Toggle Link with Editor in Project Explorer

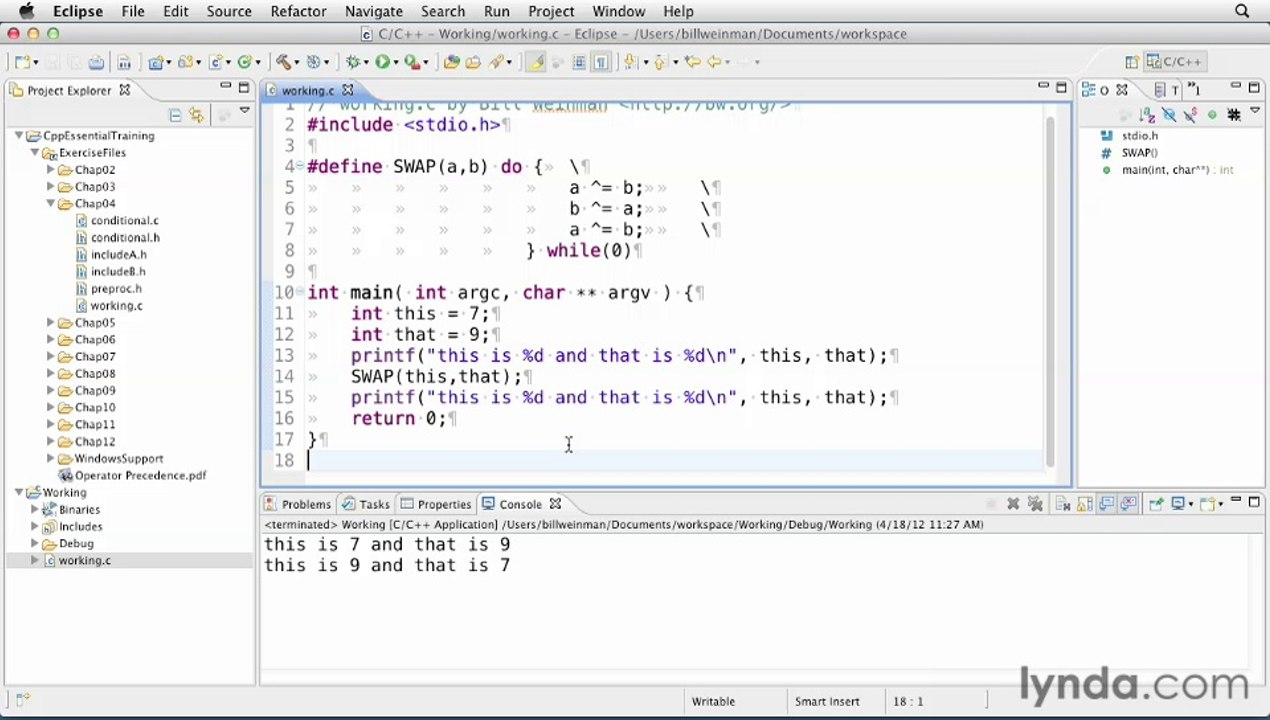pyautogui.click(x=196, y=115)
